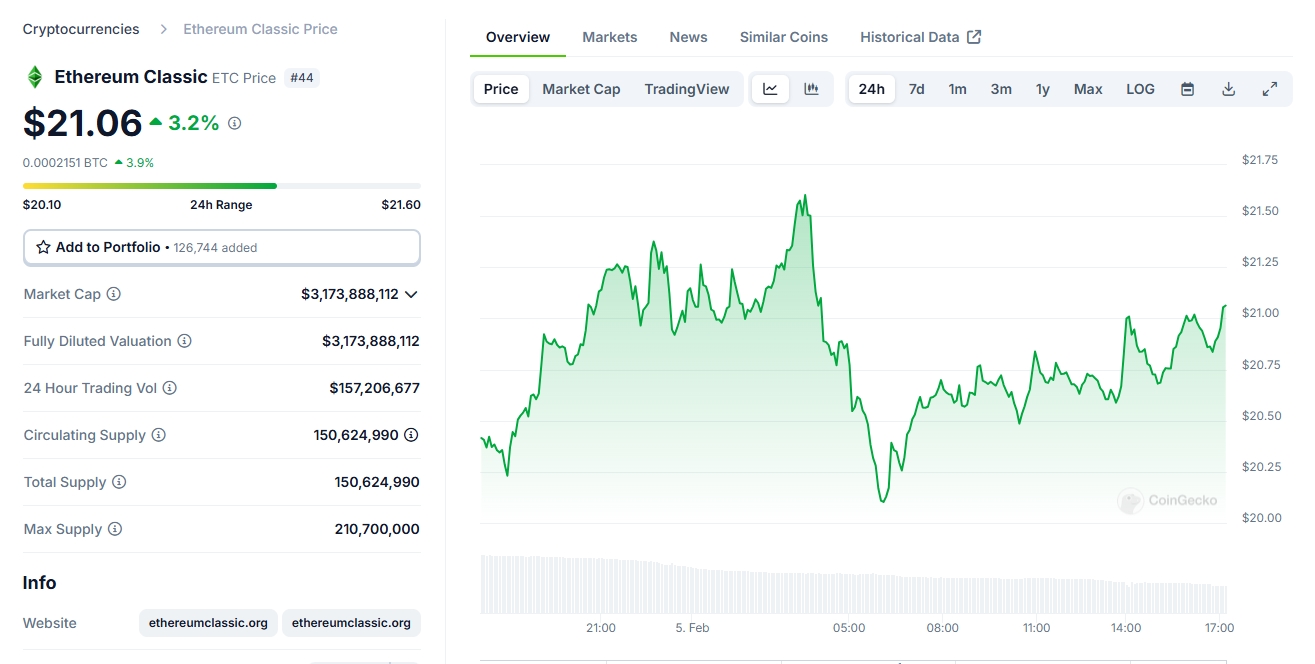Toggle LOG scale on chart
The image size is (1315, 664).
coord(1140,89)
